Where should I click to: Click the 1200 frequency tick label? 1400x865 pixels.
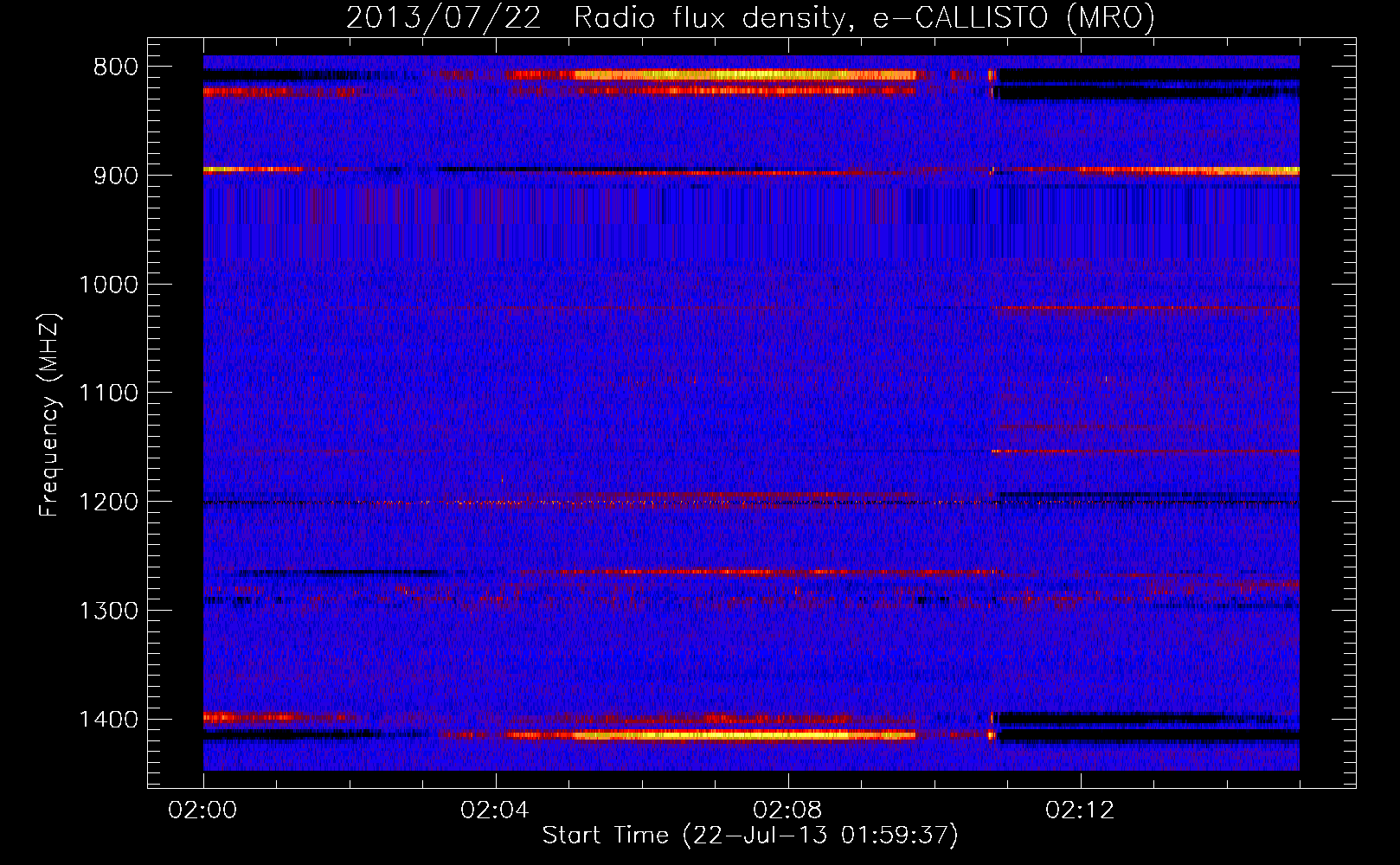[108, 503]
